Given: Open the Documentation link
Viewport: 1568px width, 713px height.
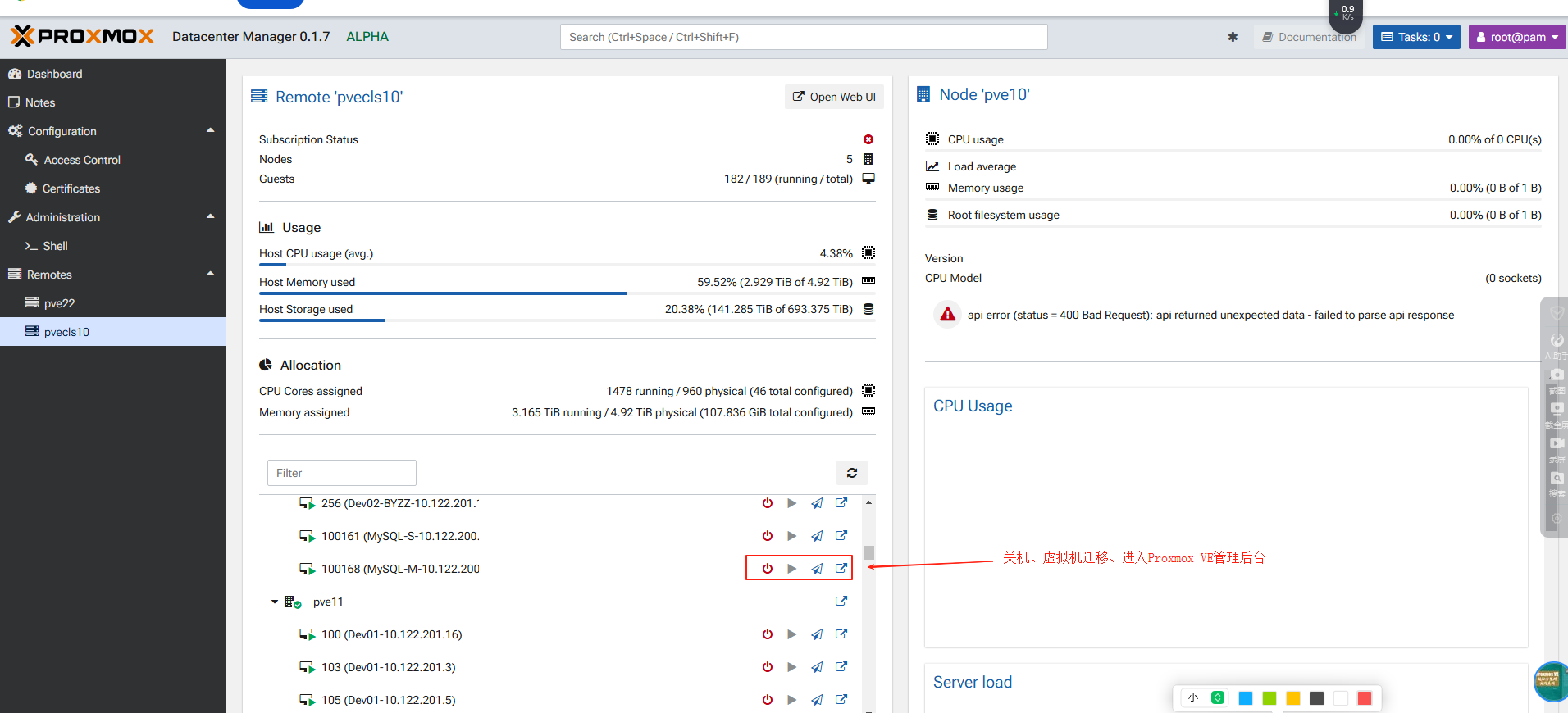Looking at the screenshot, I should 1309,37.
